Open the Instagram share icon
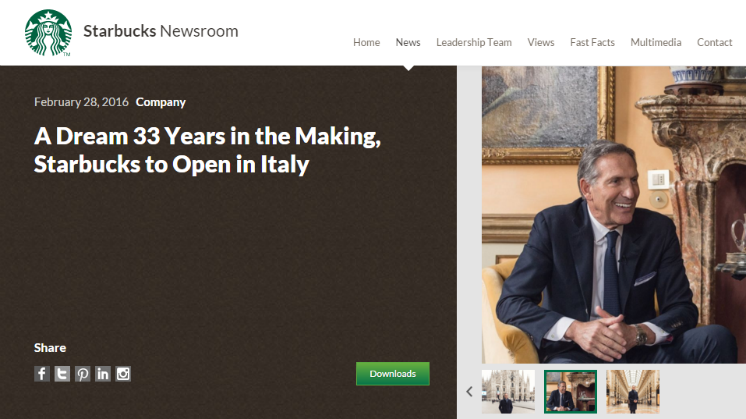The width and height of the screenshot is (746, 419). [x=123, y=374]
